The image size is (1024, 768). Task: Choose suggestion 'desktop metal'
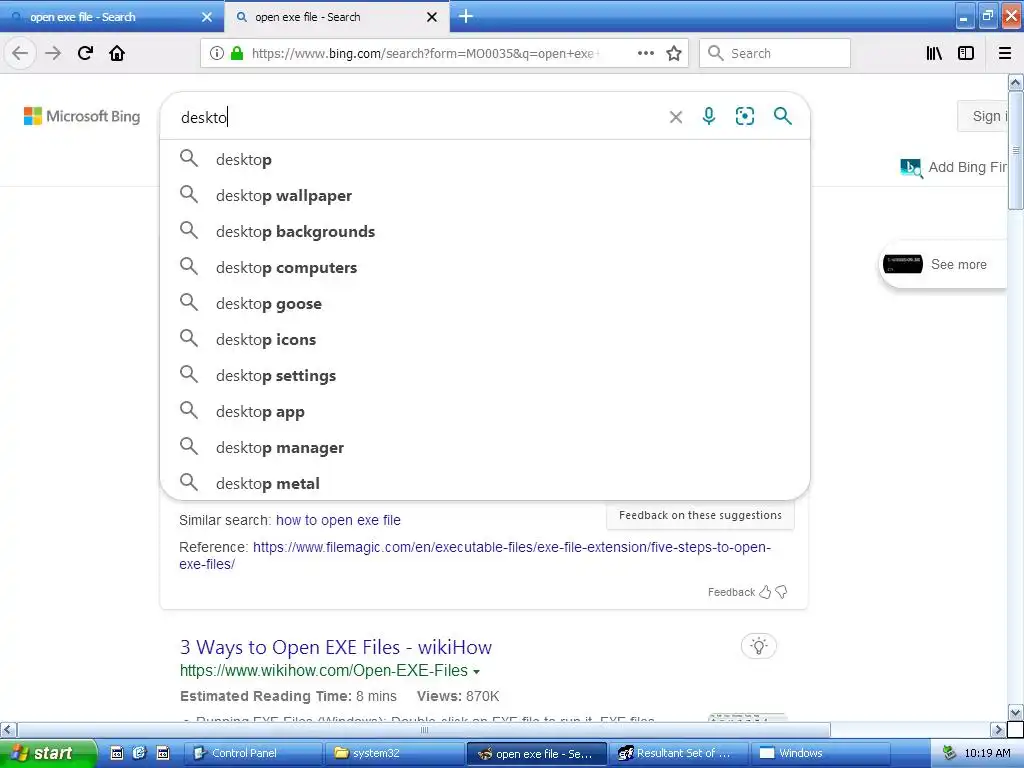[485, 483]
